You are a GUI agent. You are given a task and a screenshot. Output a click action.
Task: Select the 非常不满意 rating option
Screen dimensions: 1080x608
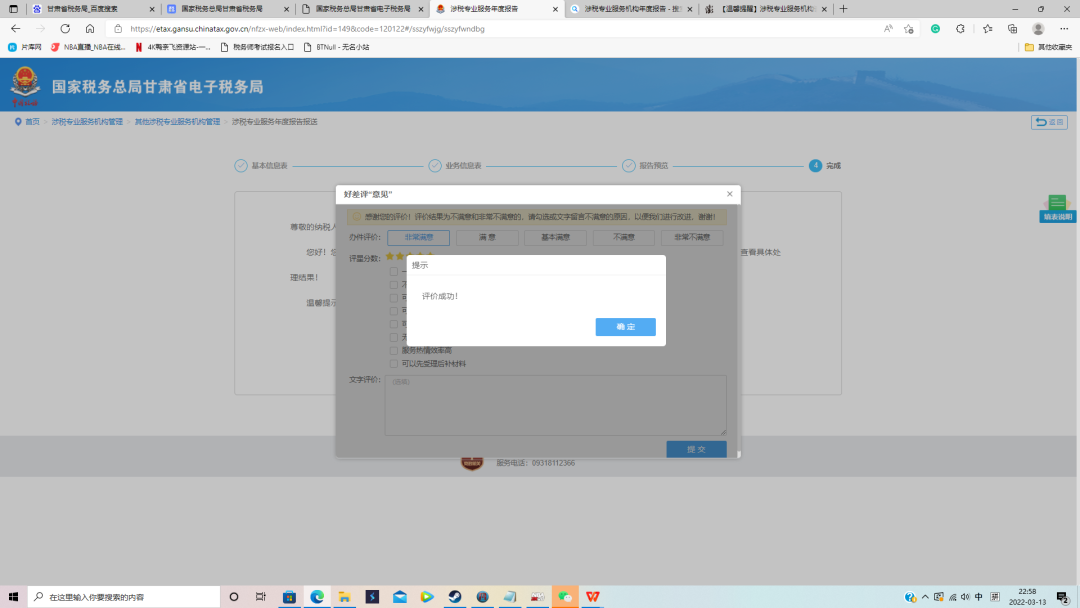tap(691, 238)
